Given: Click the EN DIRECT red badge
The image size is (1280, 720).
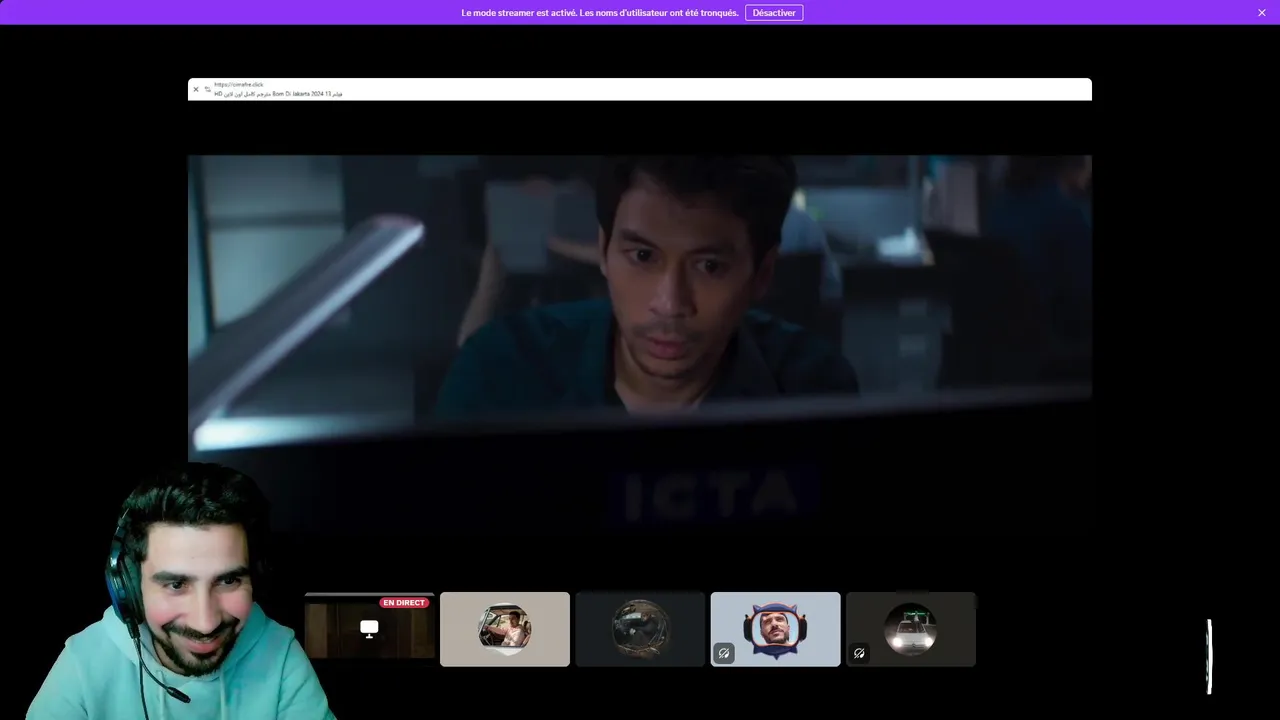Looking at the screenshot, I should [404, 603].
